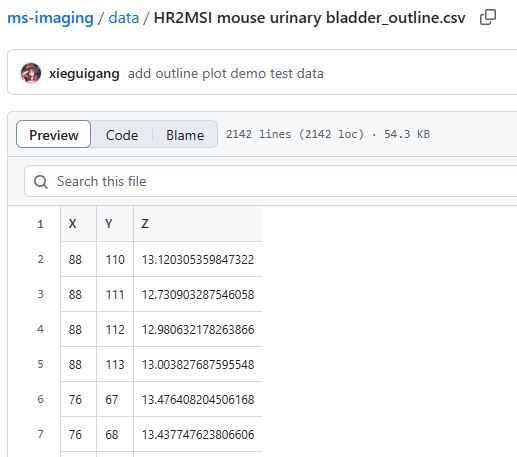Open the ms-imaging repository link

point(50,18)
